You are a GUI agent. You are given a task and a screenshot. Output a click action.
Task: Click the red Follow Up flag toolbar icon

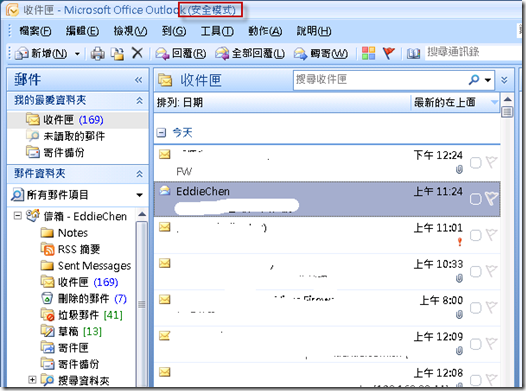click(x=388, y=53)
